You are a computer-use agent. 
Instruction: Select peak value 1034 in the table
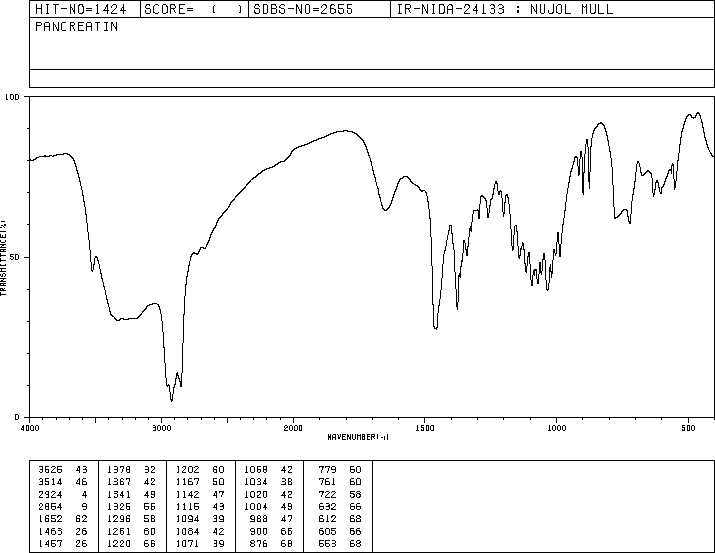(256, 482)
